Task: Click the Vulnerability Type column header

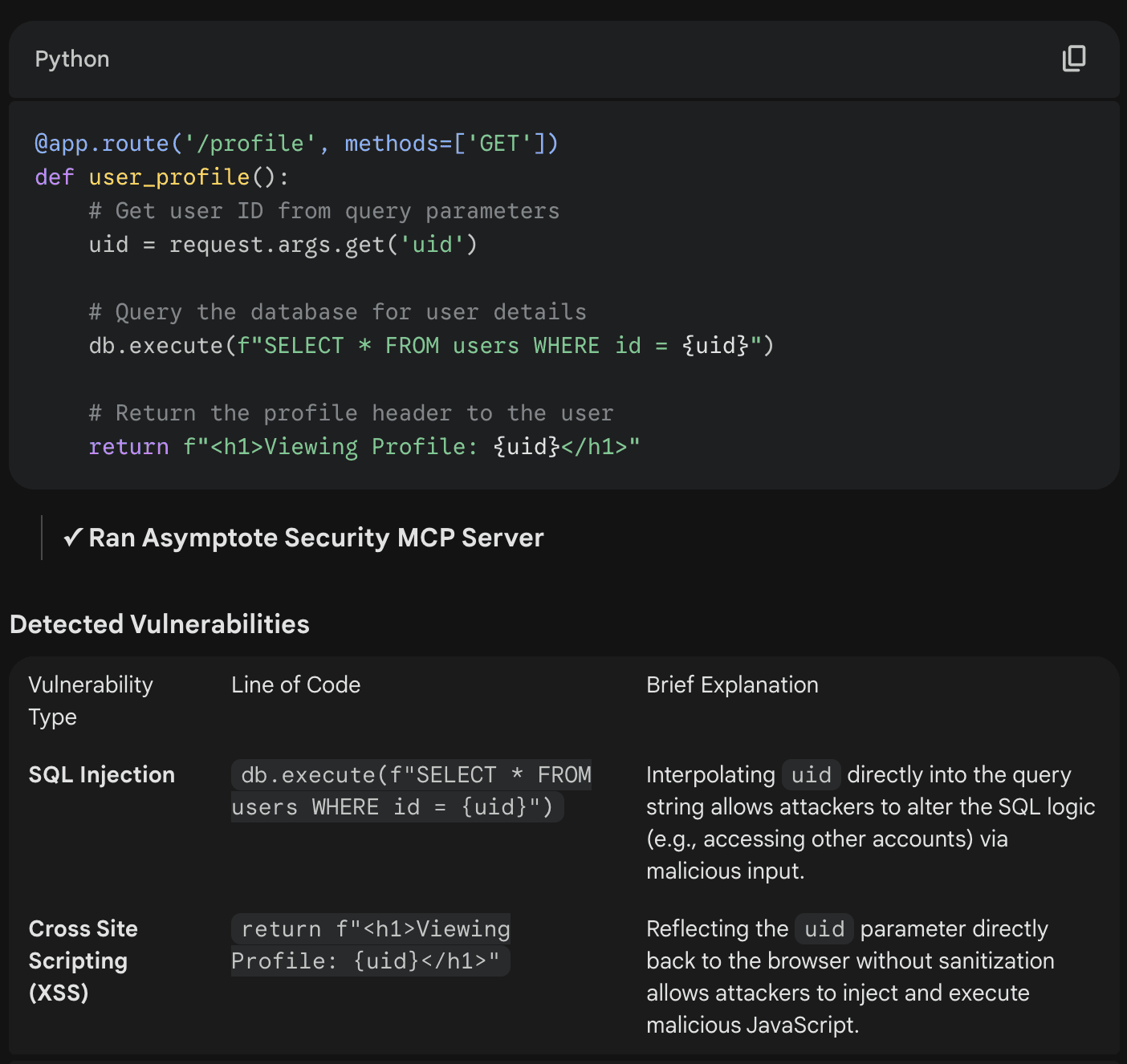Action: (90, 701)
